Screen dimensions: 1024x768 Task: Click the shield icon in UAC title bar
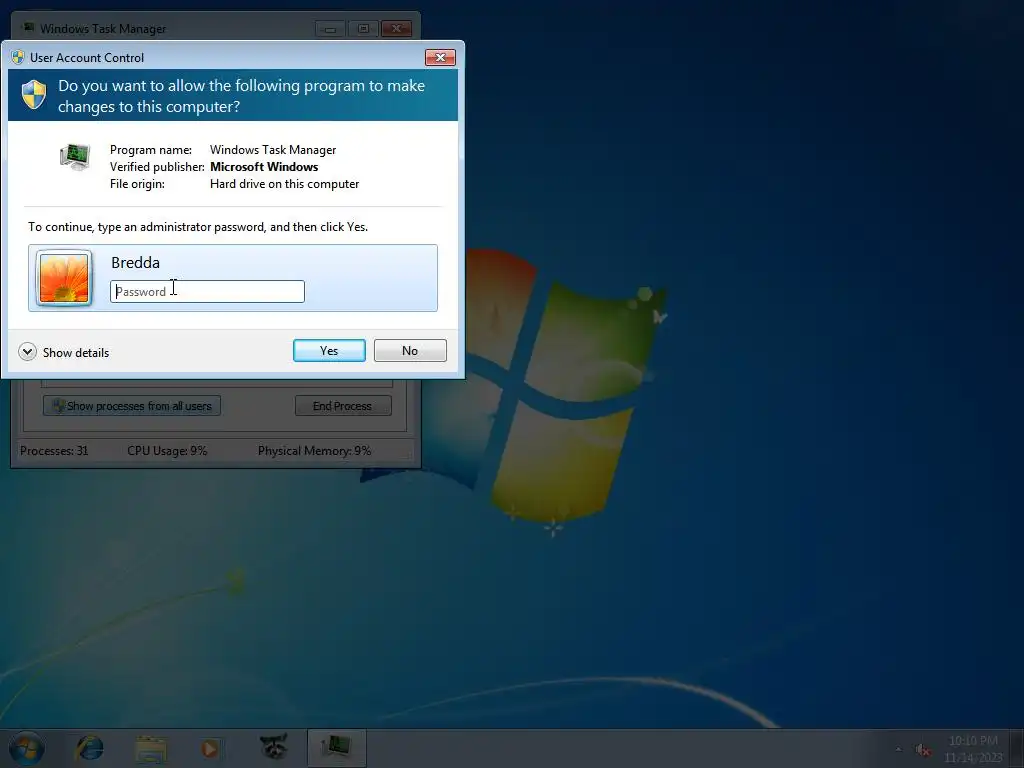(18, 57)
